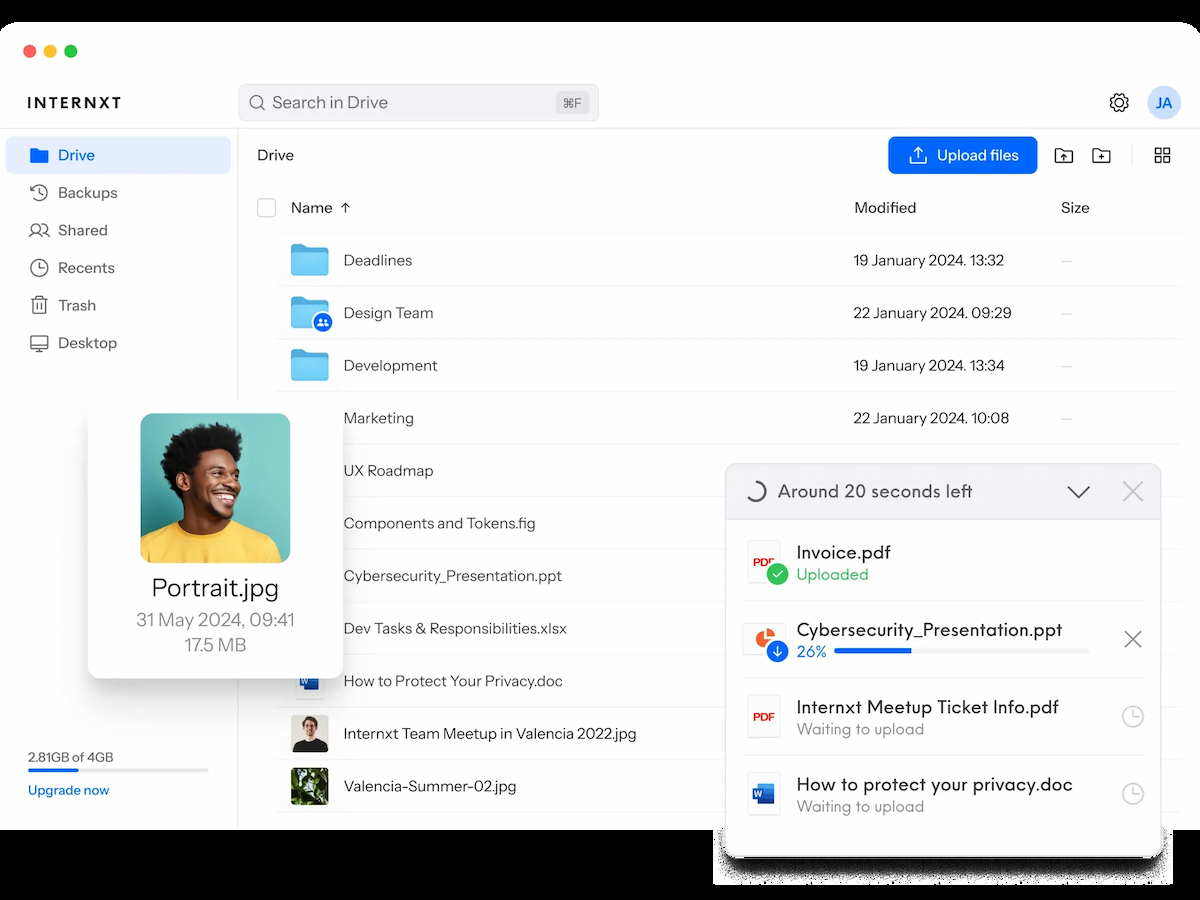
Task: Click the Modified column header
Action: (885, 208)
